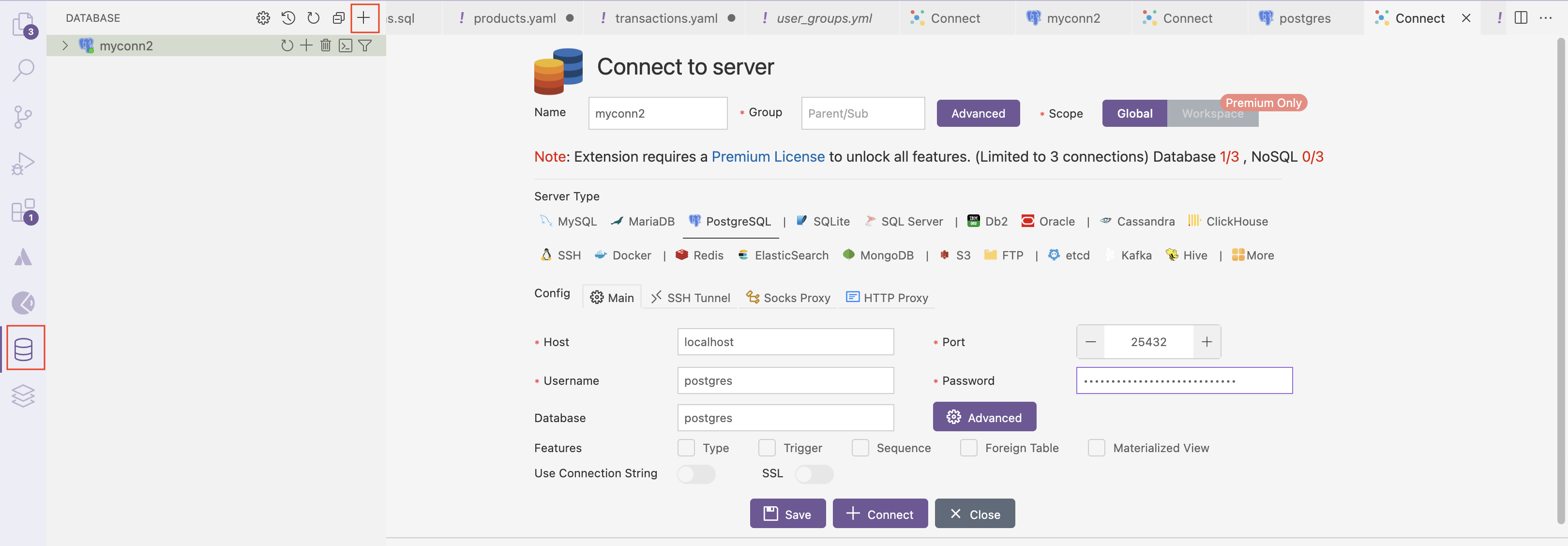The width and height of the screenshot is (1568, 546).
Task: Save the connection settings
Action: (x=788, y=514)
